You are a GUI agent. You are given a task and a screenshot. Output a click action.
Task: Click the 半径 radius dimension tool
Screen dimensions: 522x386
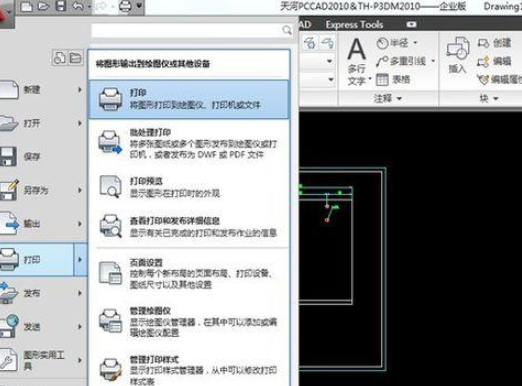(x=393, y=43)
